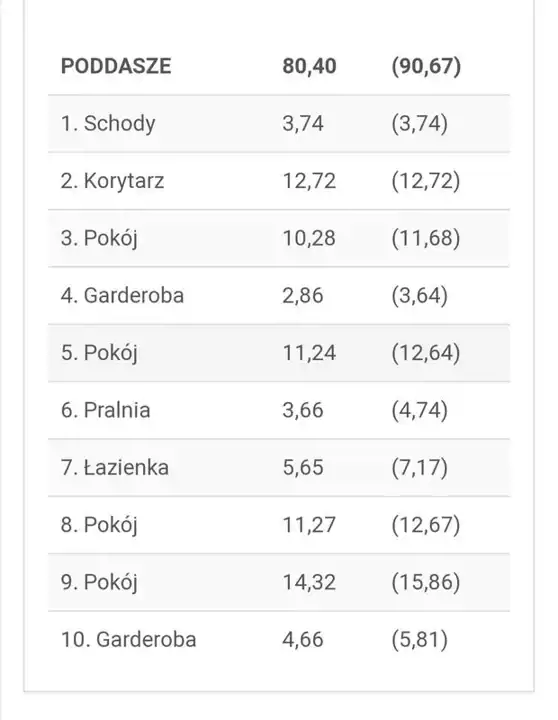Select the 5. Pokój row label
Viewport: 558px width, 720px height.
point(99,353)
